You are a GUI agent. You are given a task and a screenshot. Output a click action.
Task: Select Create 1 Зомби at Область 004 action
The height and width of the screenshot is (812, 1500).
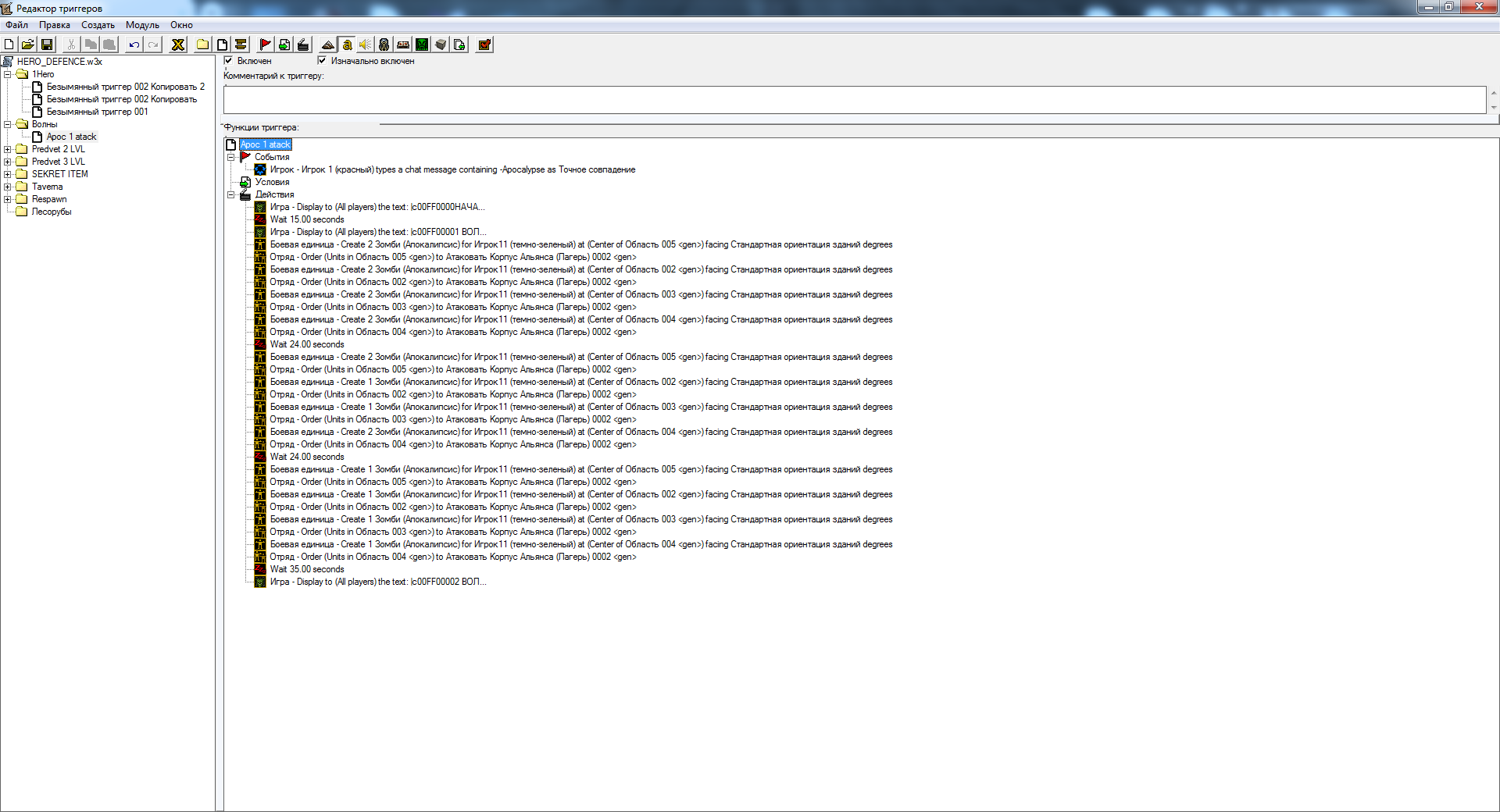coord(581,544)
